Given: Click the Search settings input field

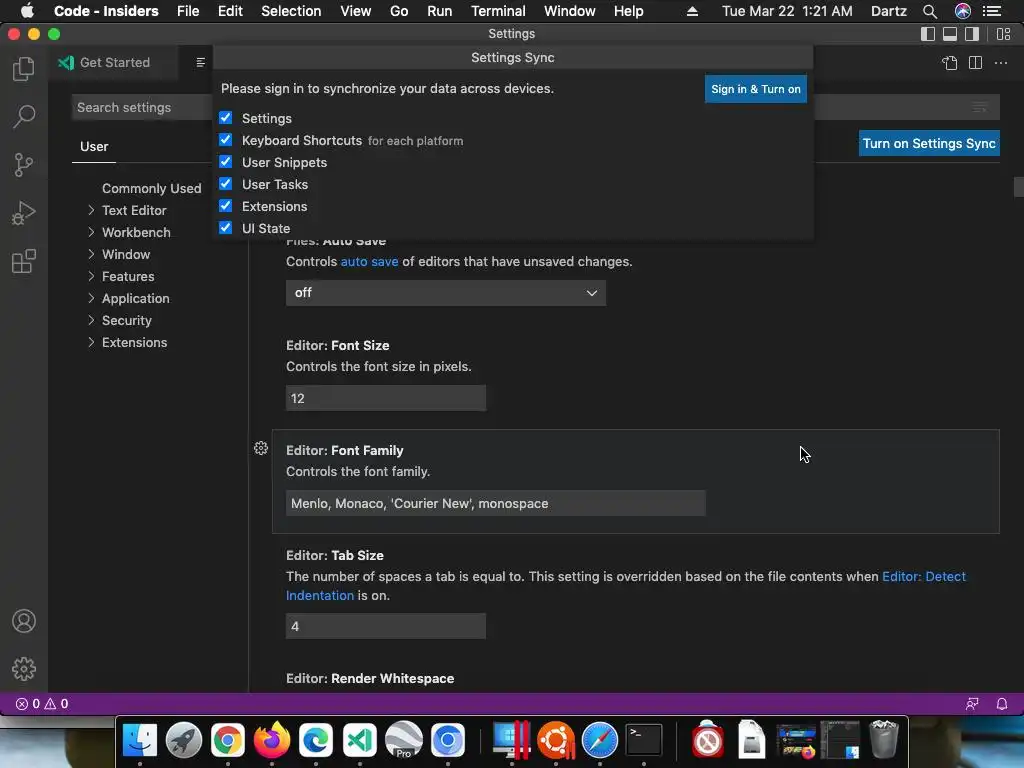Looking at the screenshot, I should click(x=142, y=107).
